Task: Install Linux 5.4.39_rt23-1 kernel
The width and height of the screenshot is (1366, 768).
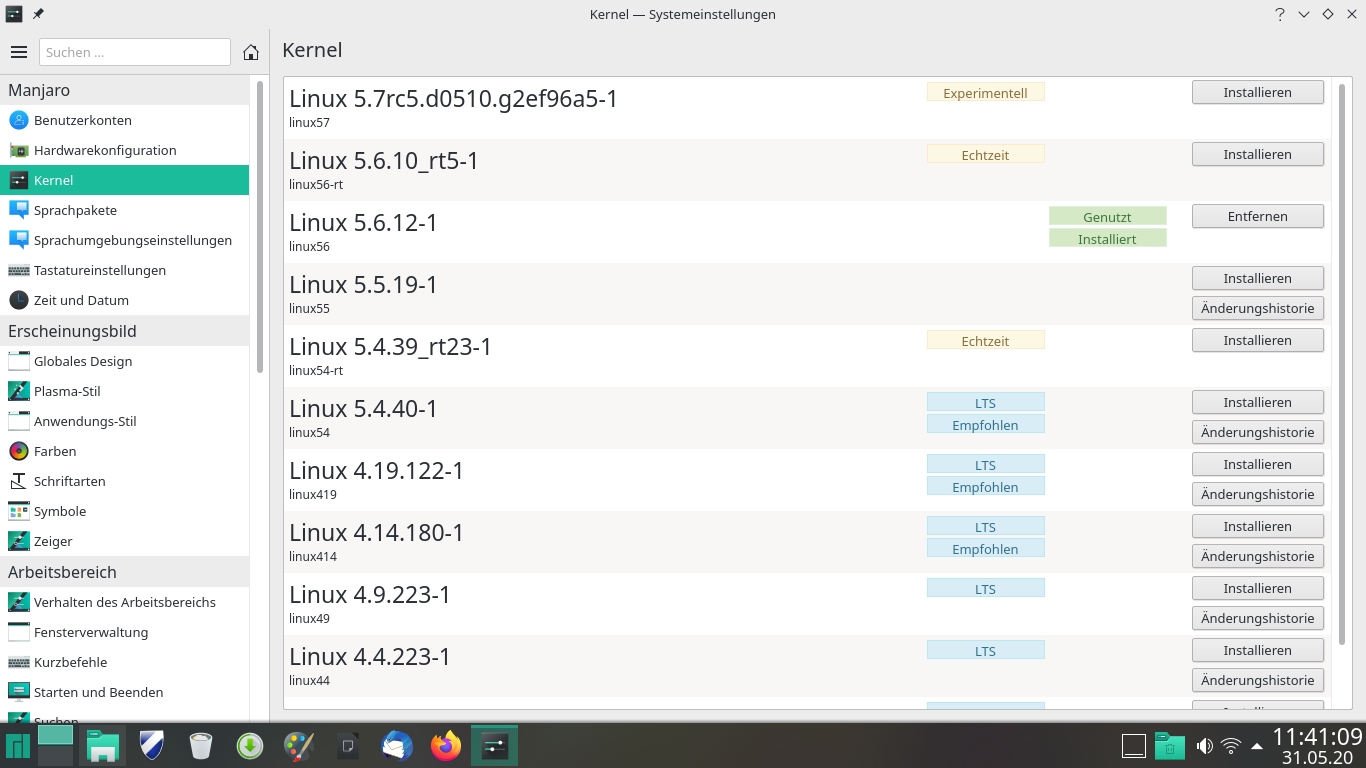Action: [1257, 340]
